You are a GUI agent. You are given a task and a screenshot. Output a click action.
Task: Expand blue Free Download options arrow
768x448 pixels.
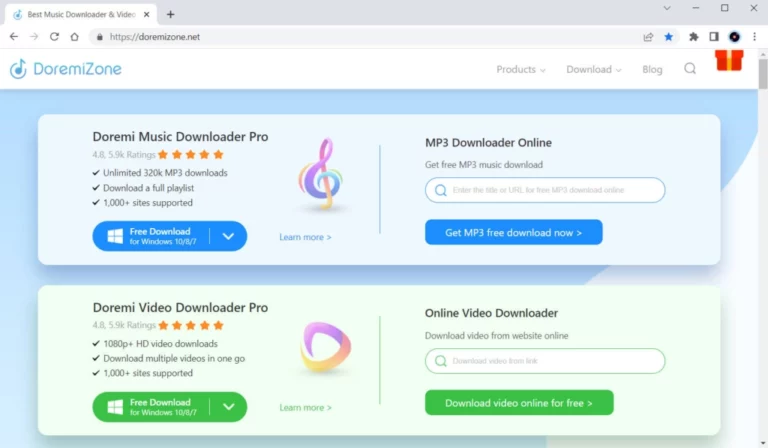tap(228, 236)
